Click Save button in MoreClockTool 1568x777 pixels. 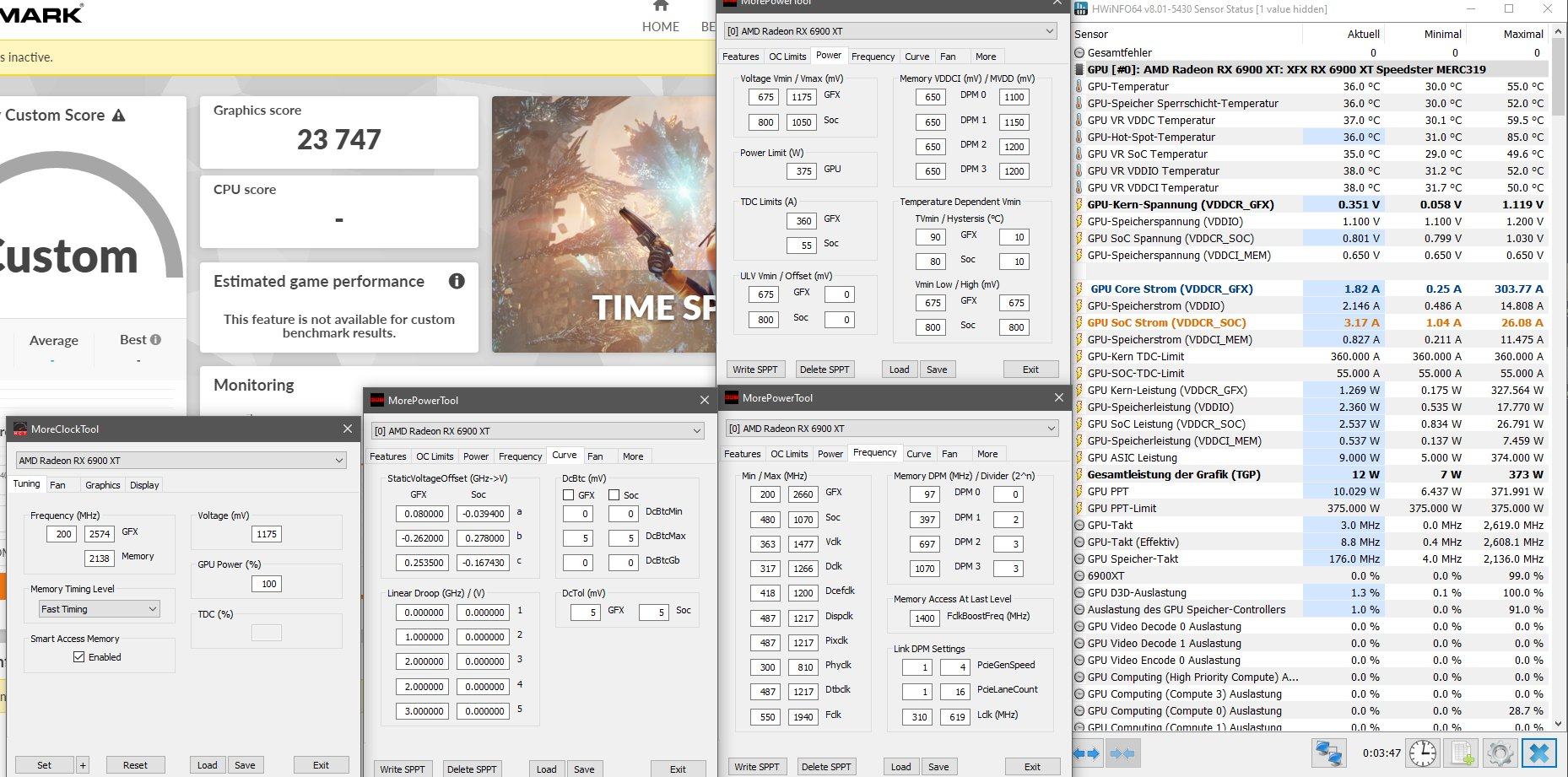click(x=245, y=765)
